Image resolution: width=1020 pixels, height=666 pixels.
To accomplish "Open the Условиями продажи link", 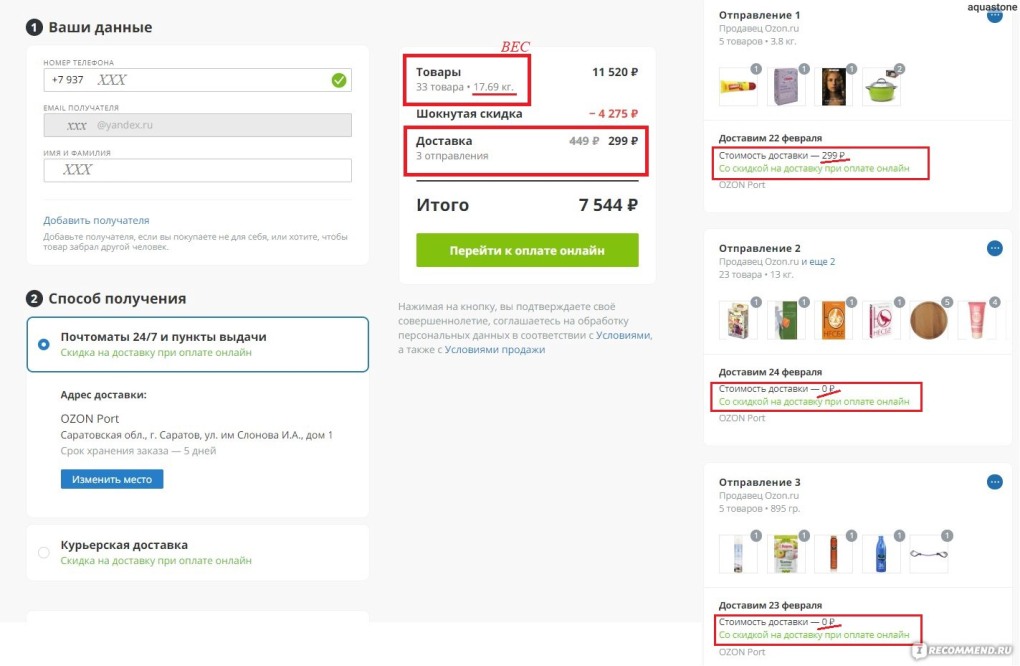I will pyautogui.click(x=494, y=350).
